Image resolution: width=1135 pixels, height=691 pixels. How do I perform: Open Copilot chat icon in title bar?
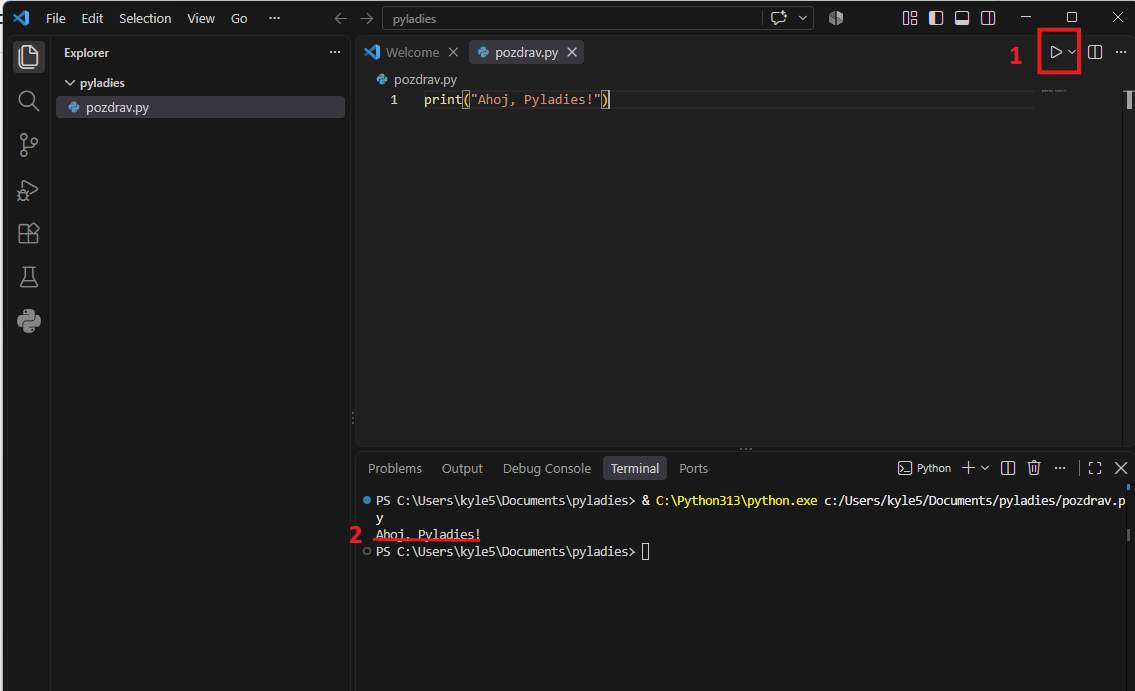tap(779, 18)
